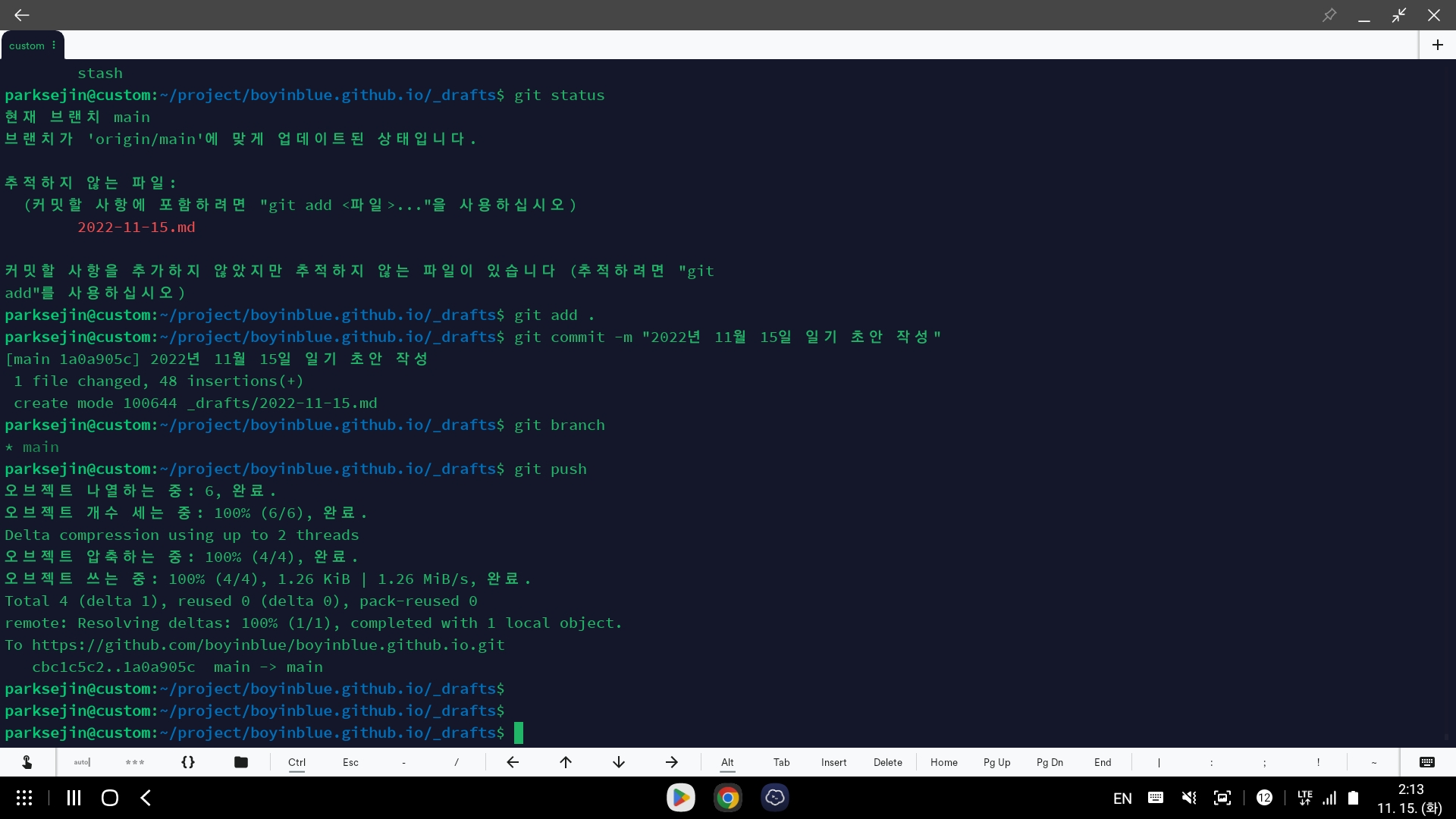
Task: Tap the semicolon (;) key
Action: click(x=1265, y=762)
